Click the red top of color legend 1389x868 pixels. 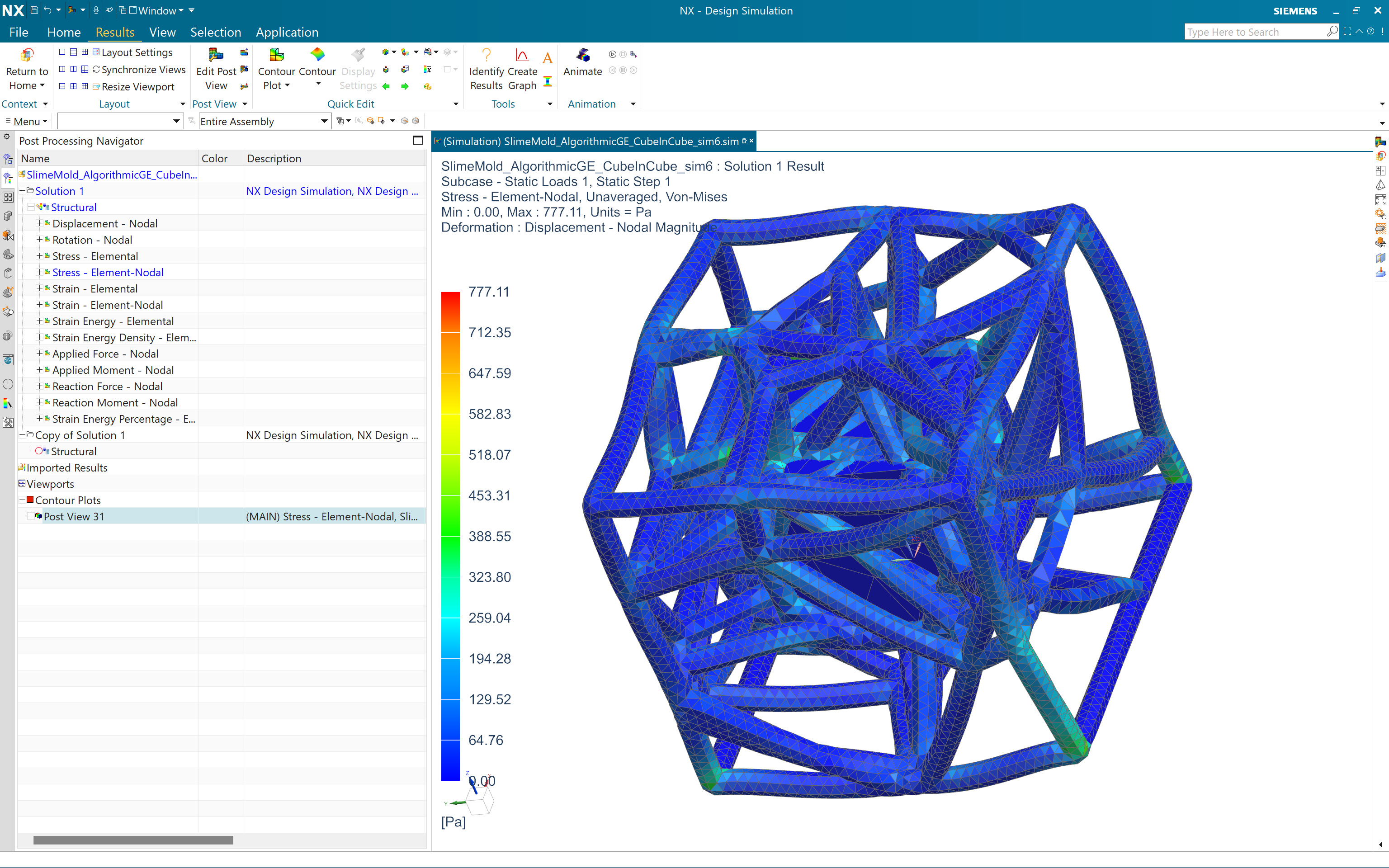(450, 298)
